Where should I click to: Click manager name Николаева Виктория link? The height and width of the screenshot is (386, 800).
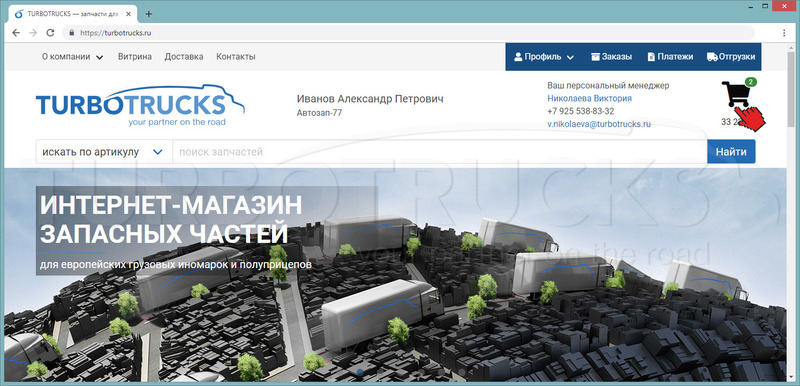(x=589, y=98)
